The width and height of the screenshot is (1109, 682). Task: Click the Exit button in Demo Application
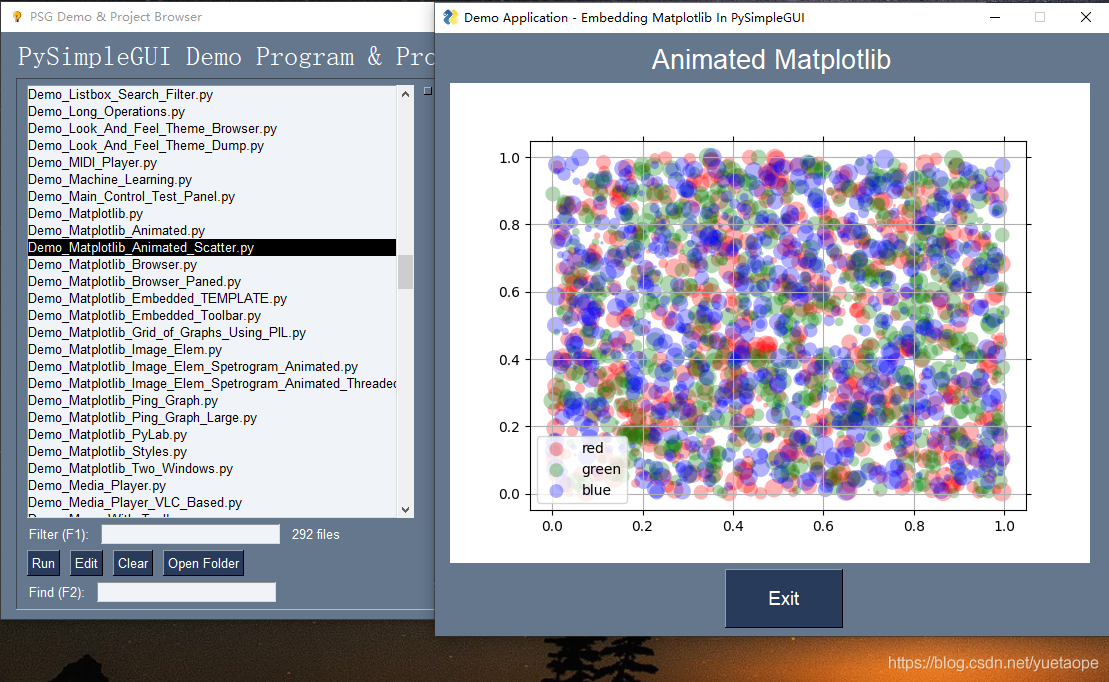point(784,599)
